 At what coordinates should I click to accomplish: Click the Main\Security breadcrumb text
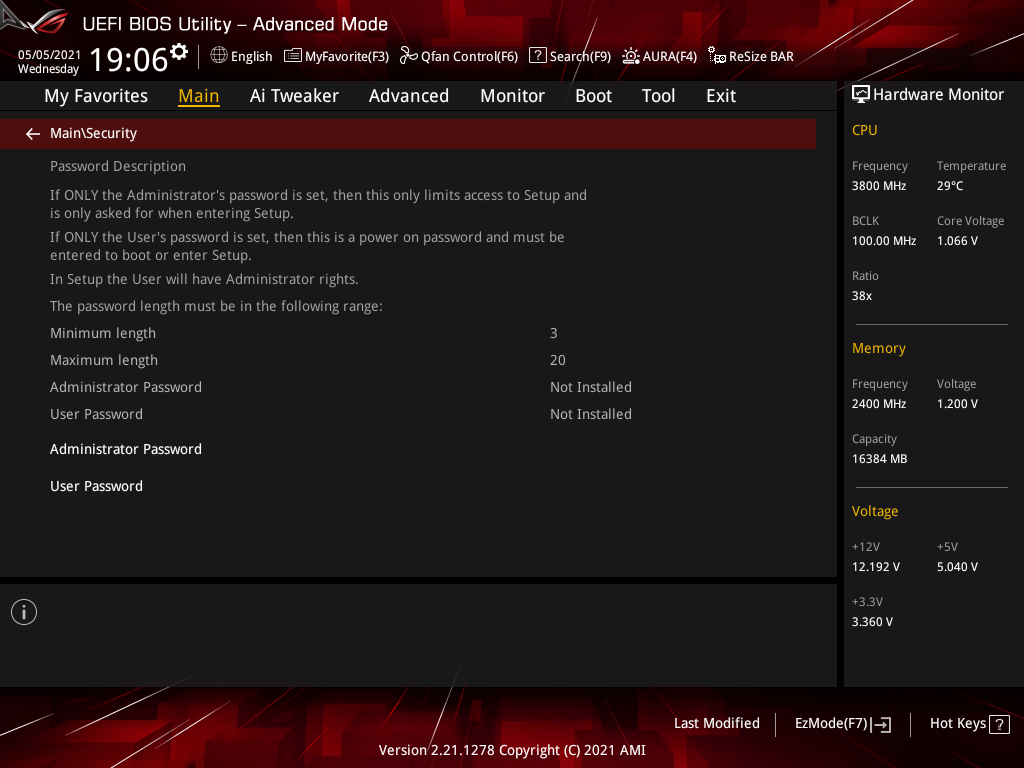point(93,133)
